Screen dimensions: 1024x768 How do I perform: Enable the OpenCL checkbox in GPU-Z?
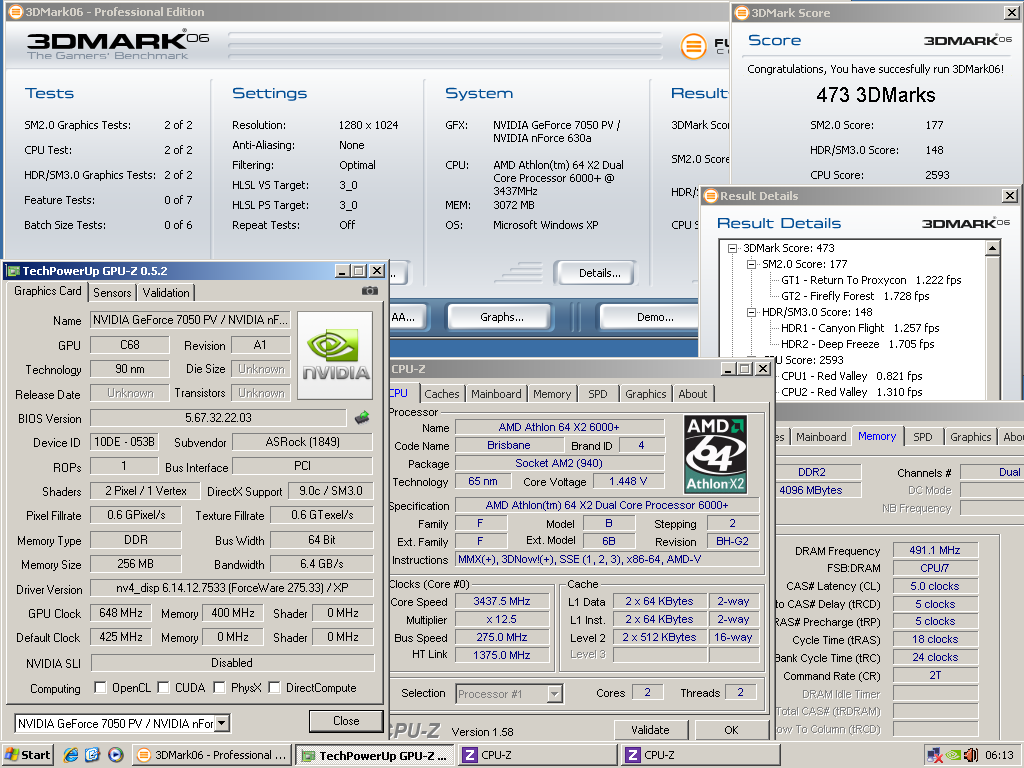[x=101, y=688]
